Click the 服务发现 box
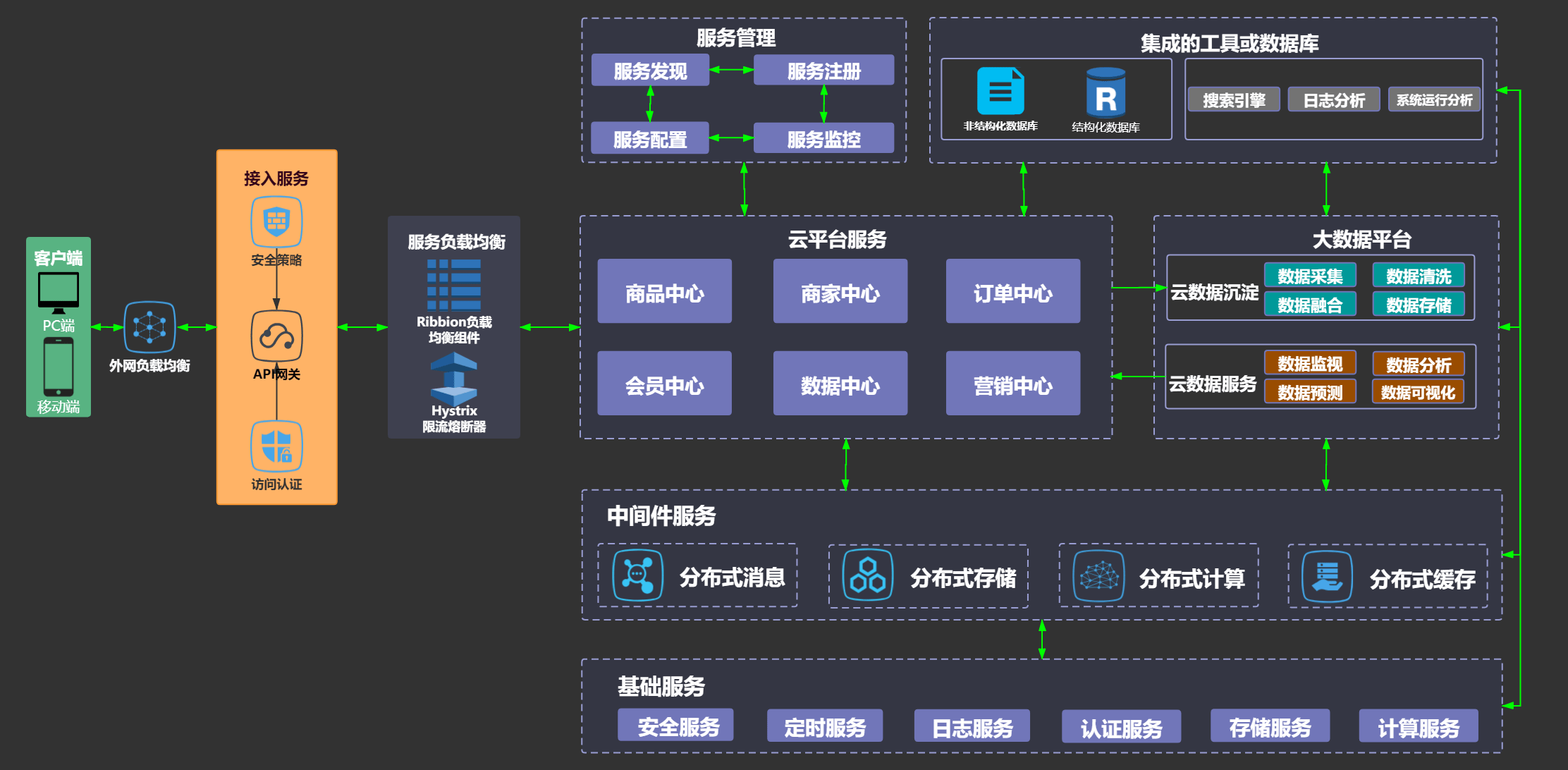Viewport: 1568px width, 770px height. (x=650, y=71)
